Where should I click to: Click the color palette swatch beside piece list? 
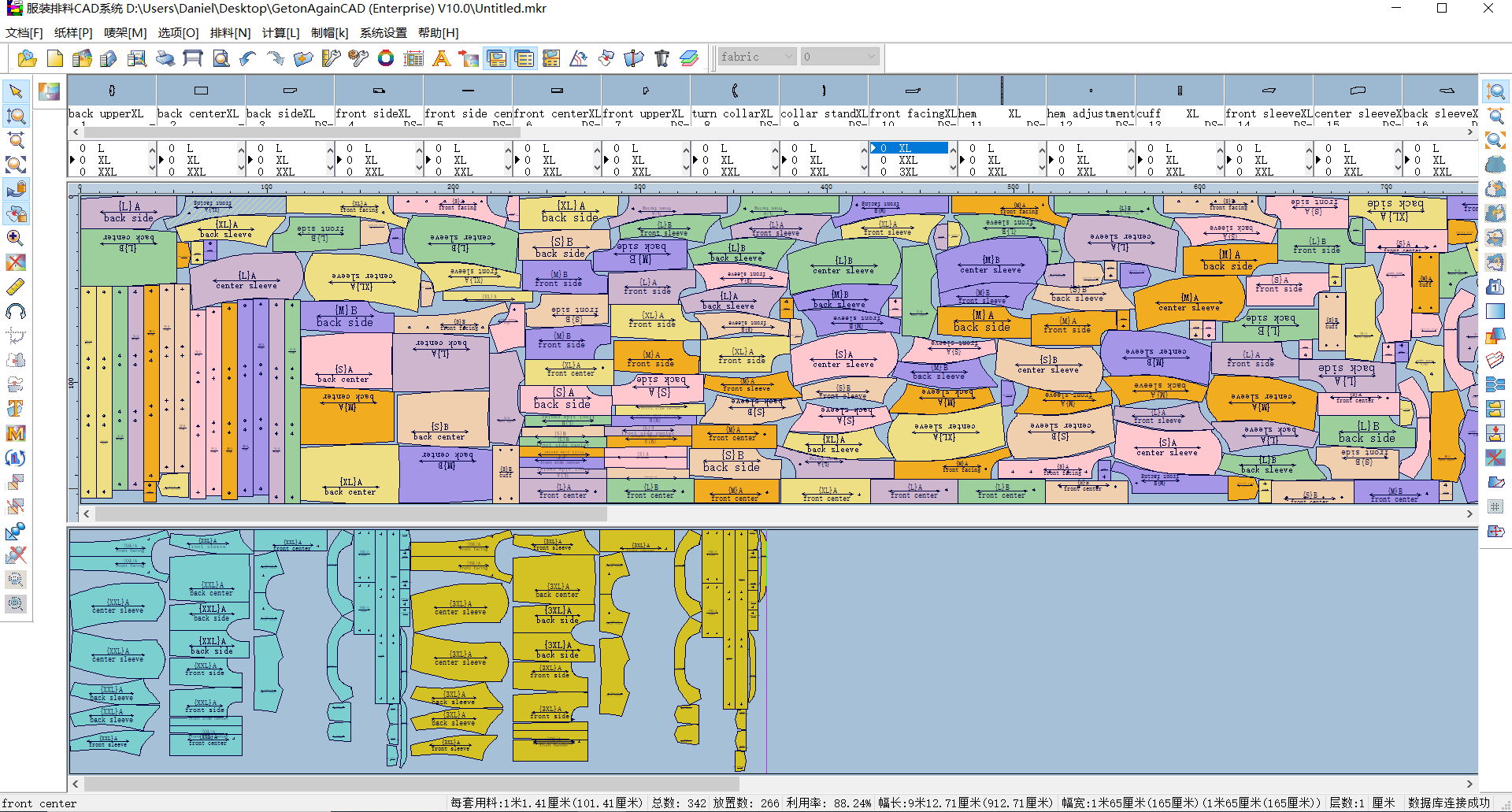[49, 91]
